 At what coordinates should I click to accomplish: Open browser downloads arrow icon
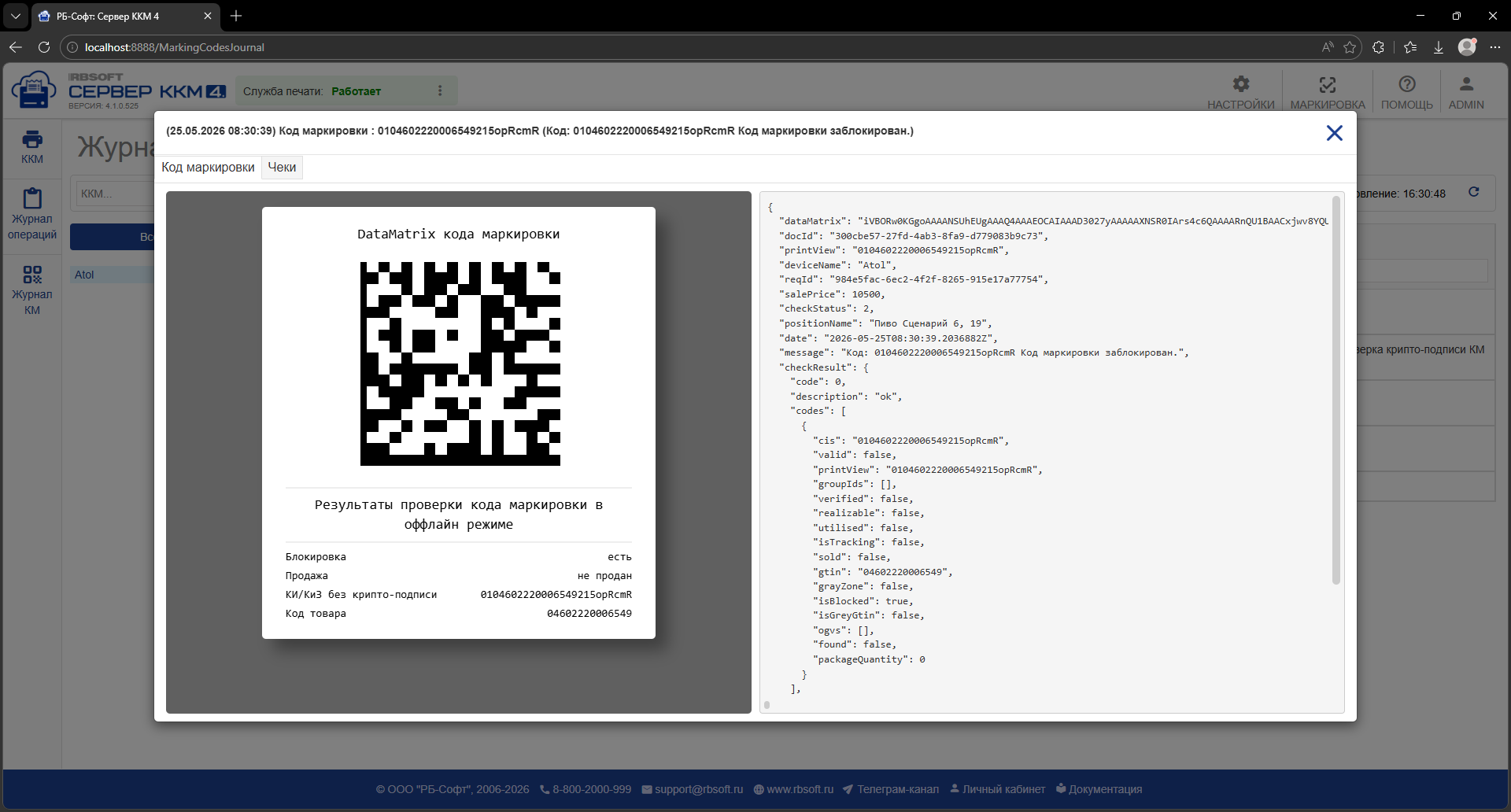(x=1439, y=47)
